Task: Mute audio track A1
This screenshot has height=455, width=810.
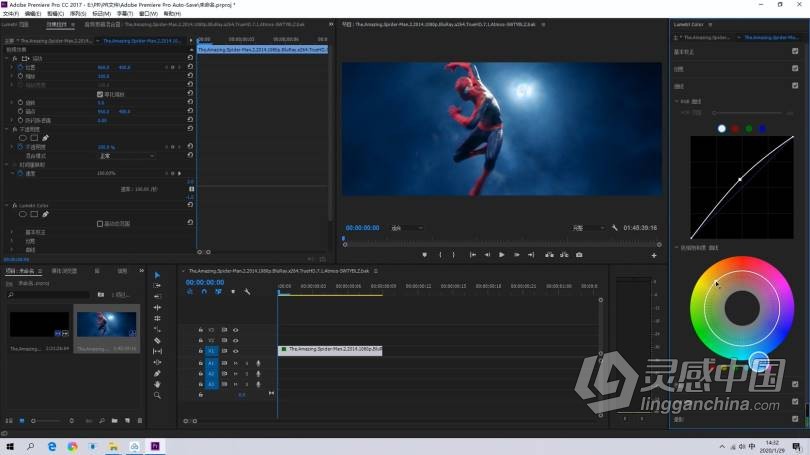Action: (236, 363)
